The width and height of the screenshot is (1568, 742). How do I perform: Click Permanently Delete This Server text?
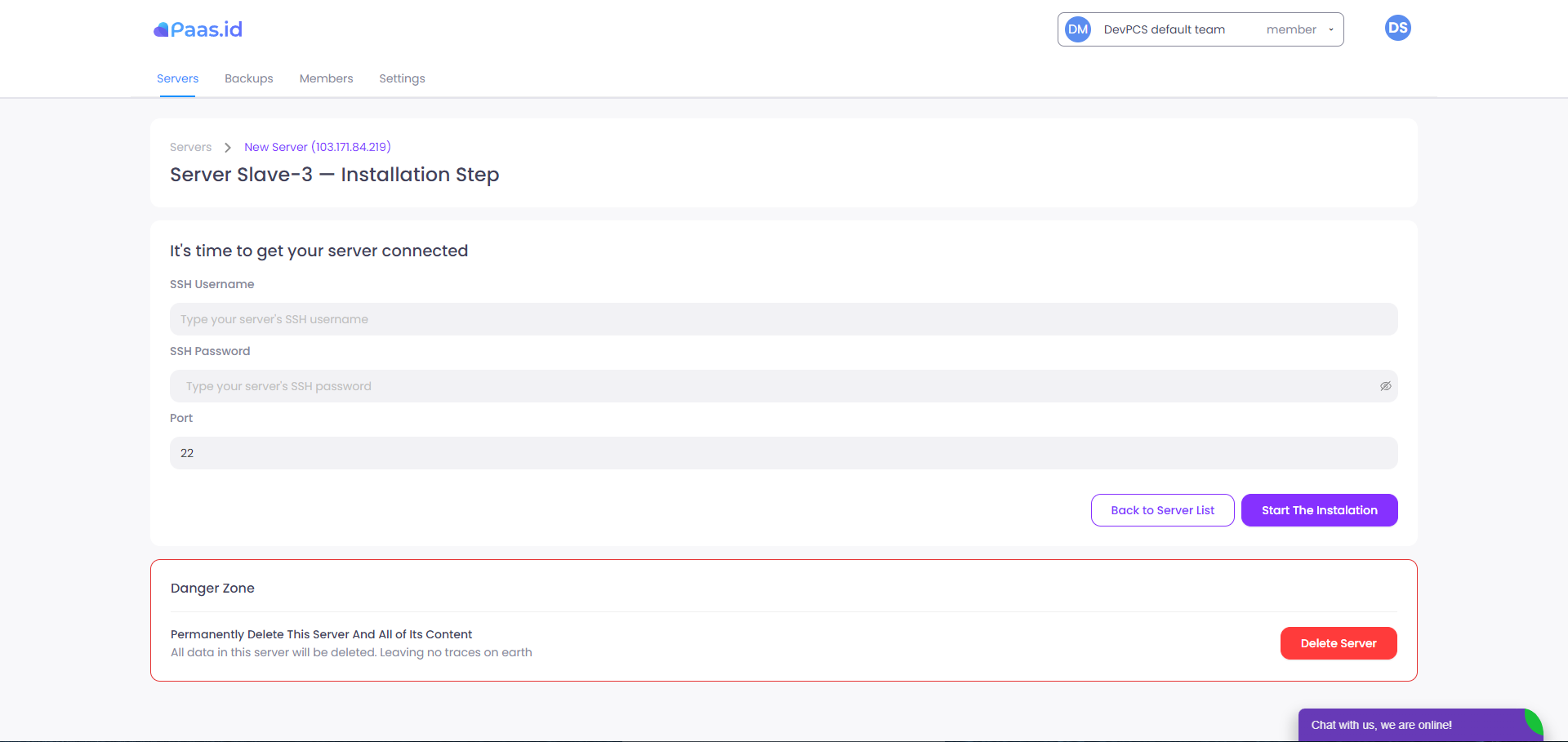(321, 634)
